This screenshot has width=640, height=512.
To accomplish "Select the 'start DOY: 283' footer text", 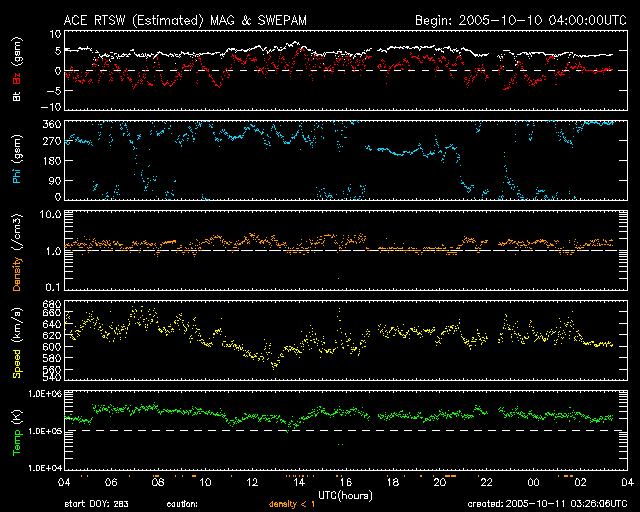I will pos(96,504).
